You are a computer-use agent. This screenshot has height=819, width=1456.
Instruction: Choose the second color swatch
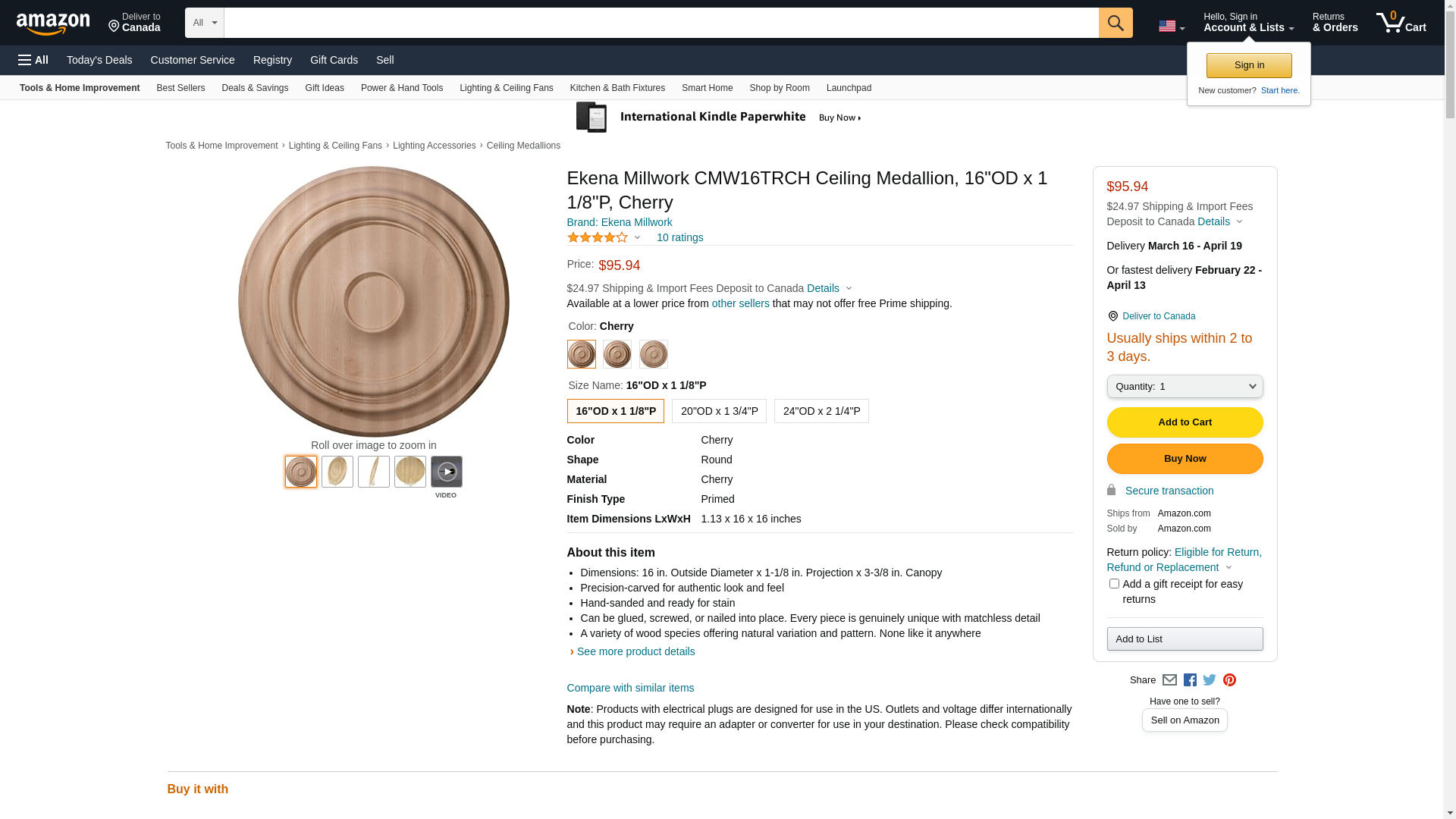[617, 354]
